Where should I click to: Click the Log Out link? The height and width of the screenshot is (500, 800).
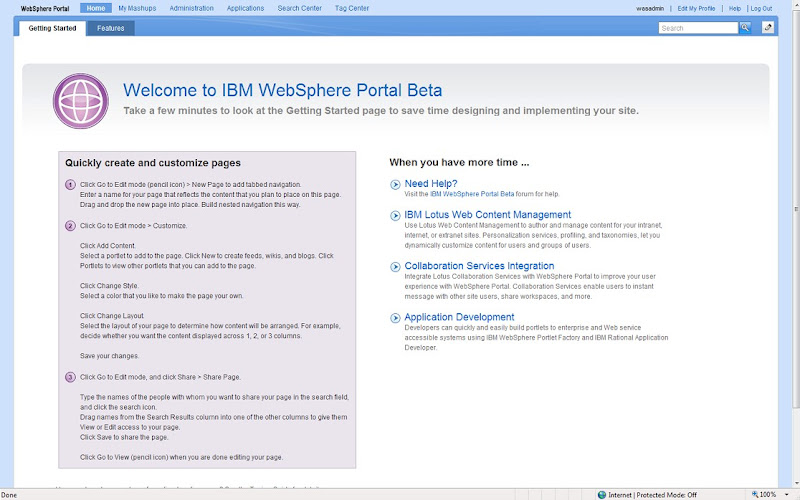tap(761, 8)
